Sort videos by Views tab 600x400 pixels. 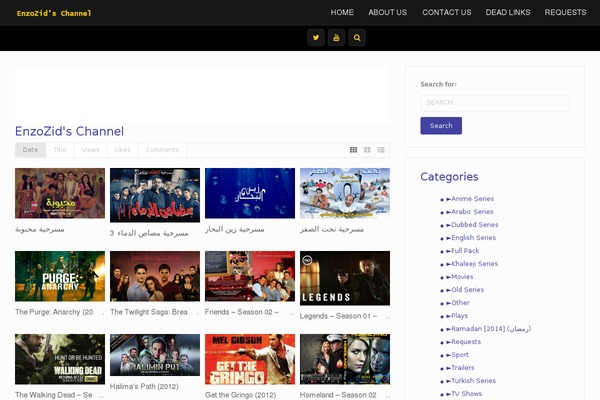[90, 150]
